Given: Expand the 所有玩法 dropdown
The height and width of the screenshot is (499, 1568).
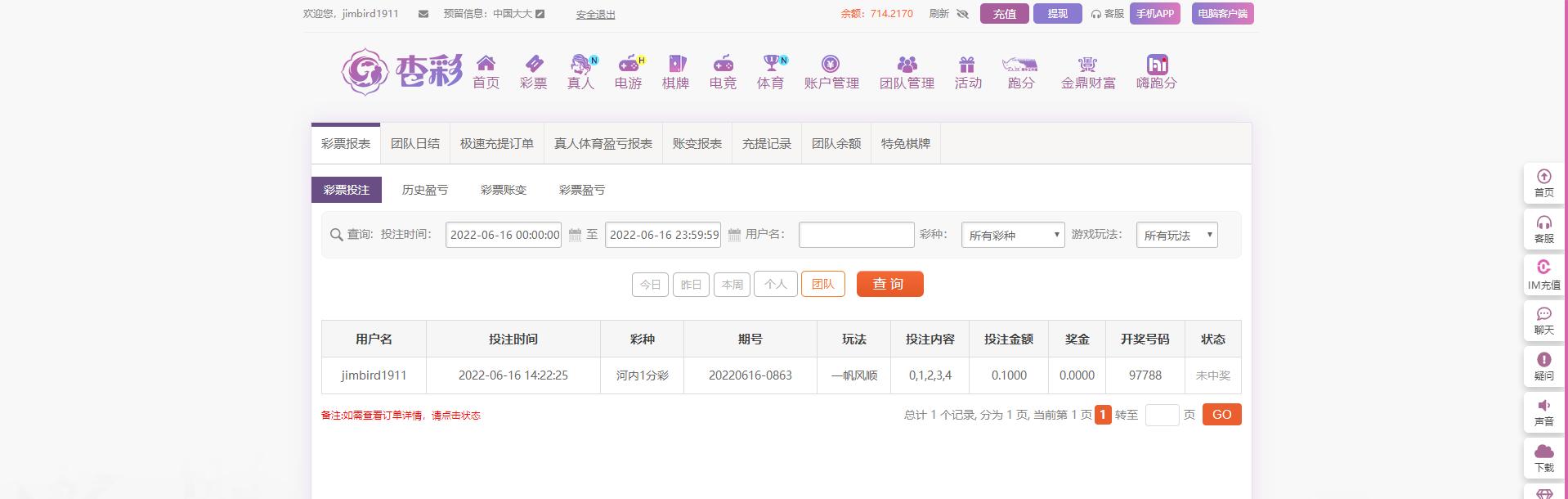Looking at the screenshot, I should (1176, 235).
